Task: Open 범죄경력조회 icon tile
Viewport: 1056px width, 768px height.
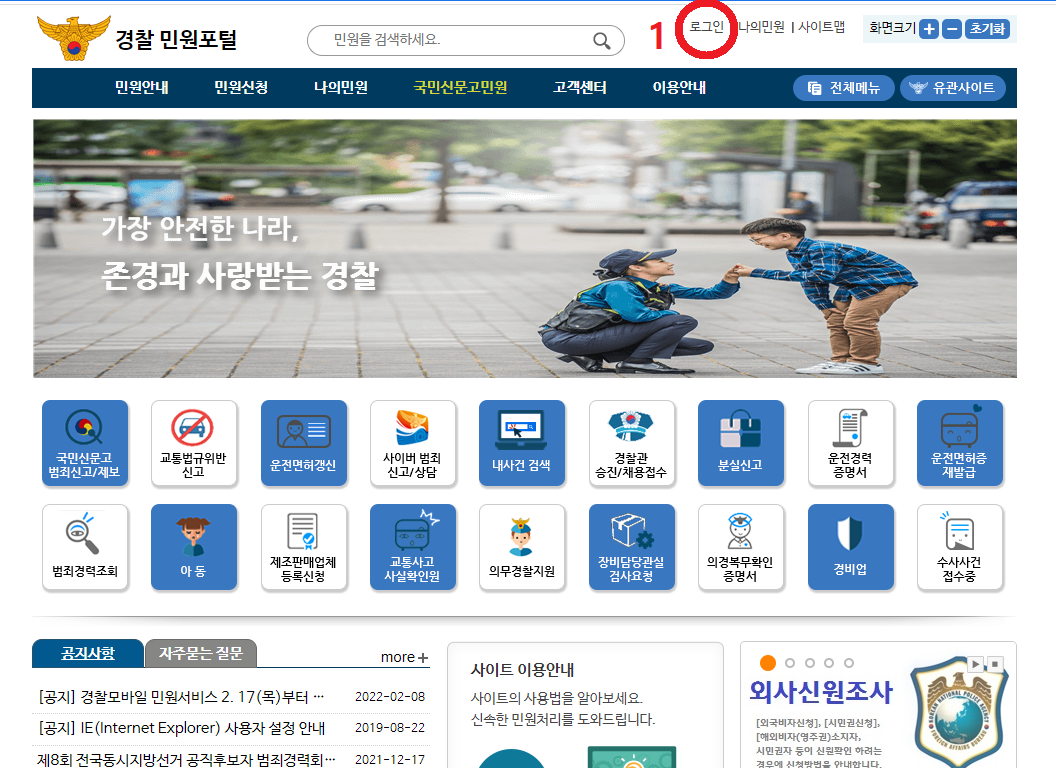Action: coord(85,547)
